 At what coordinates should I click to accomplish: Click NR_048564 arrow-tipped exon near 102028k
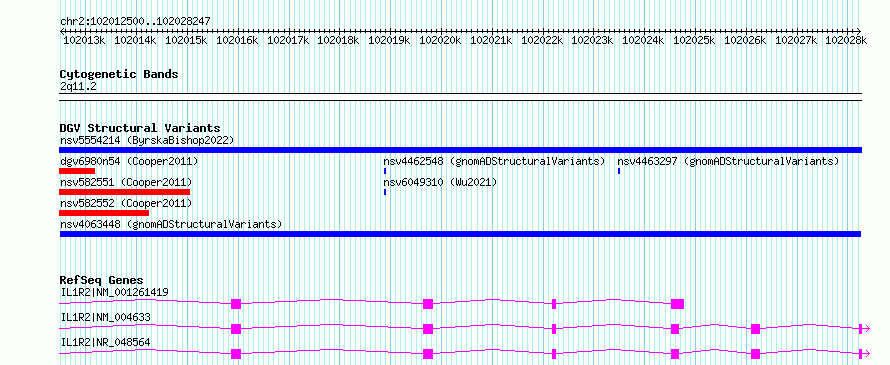[860, 354]
